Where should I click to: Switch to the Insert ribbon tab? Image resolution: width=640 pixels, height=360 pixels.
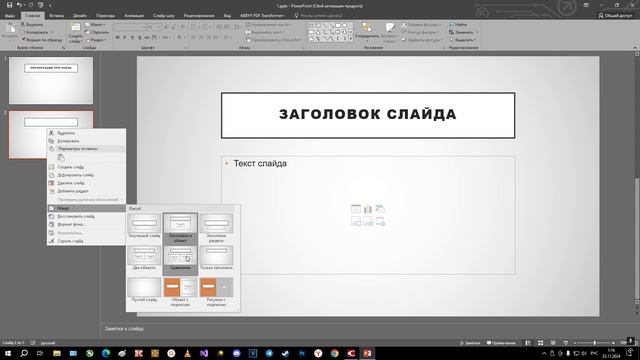[56, 16]
